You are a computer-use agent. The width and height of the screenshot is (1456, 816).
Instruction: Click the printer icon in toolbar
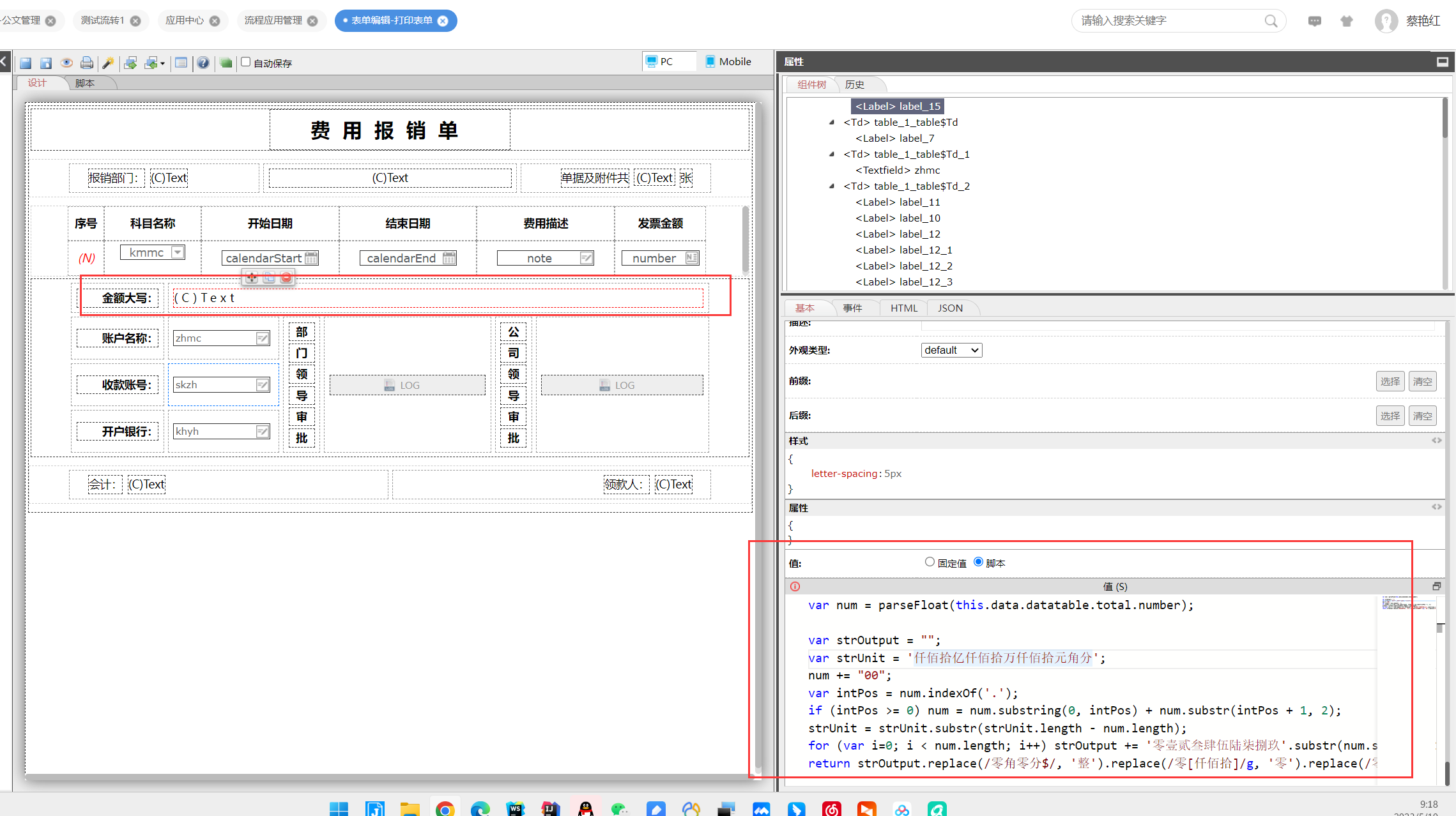tap(87, 63)
